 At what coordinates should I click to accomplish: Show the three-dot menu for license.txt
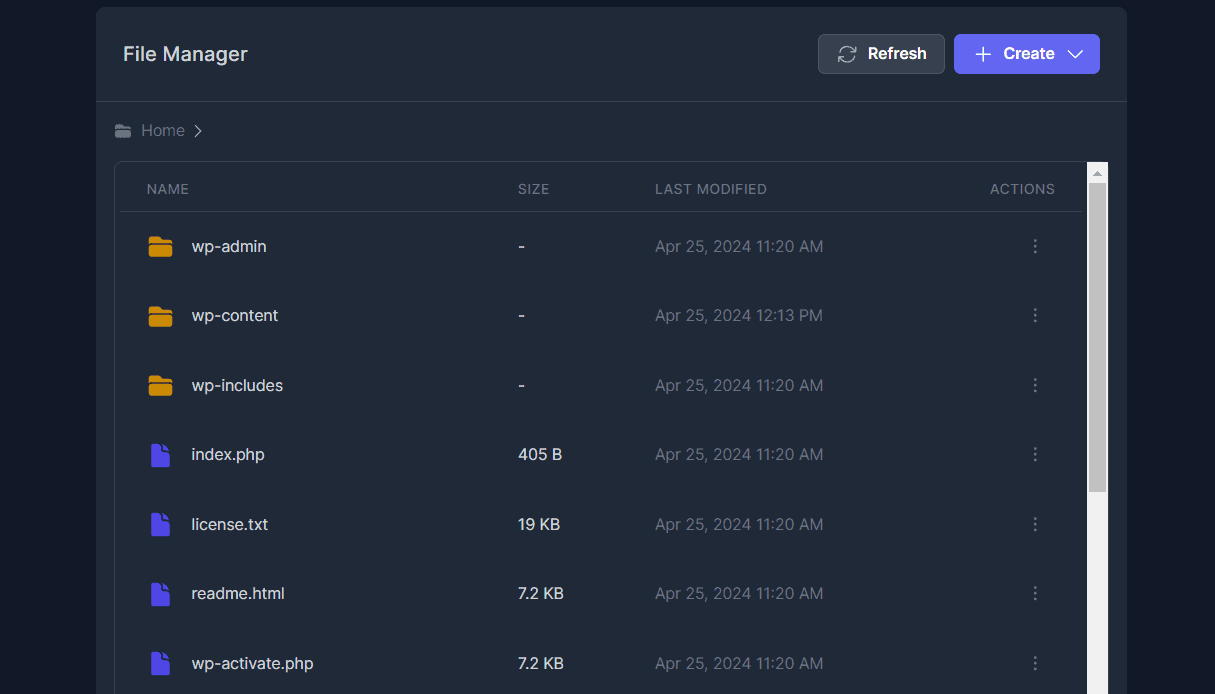[1035, 524]
